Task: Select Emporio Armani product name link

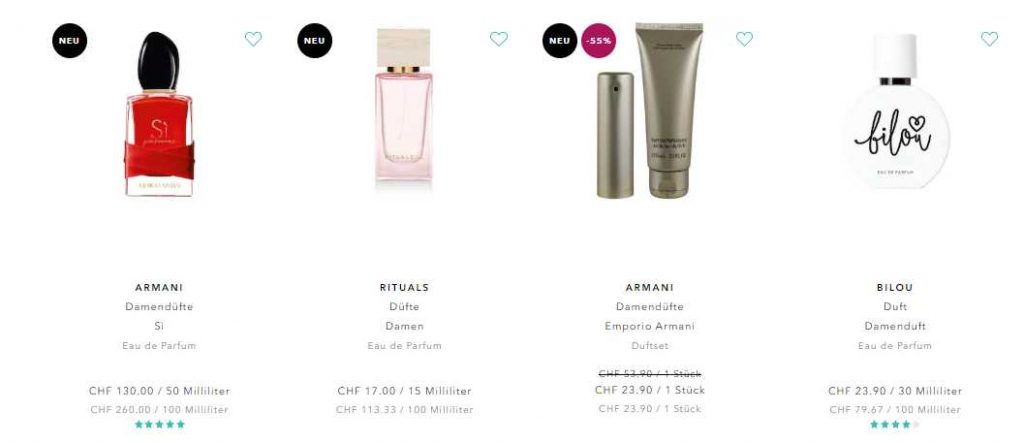Action: (650, 326)
